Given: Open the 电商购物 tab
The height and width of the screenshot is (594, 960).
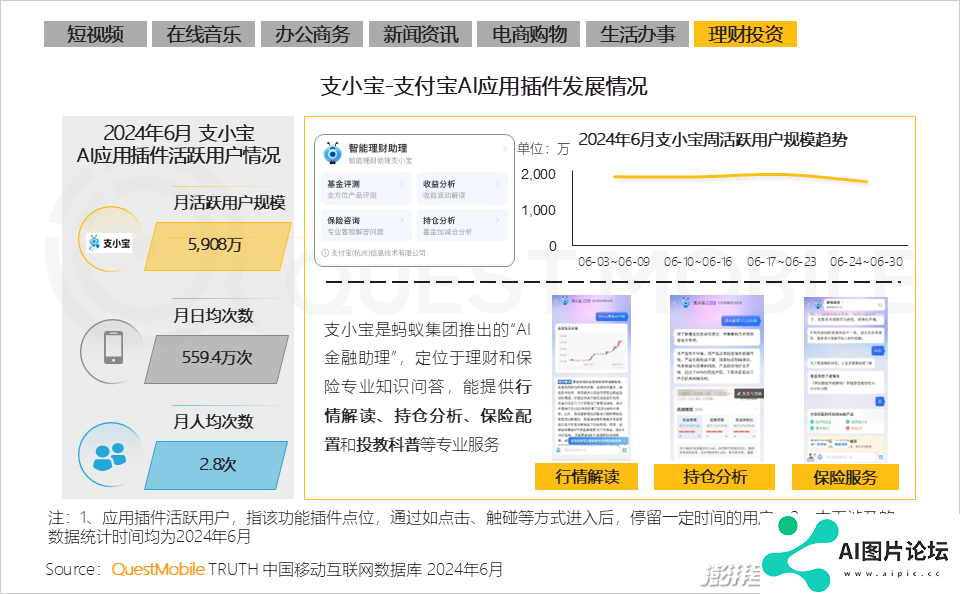Looking at the screenshot, I should click(529, 34).
